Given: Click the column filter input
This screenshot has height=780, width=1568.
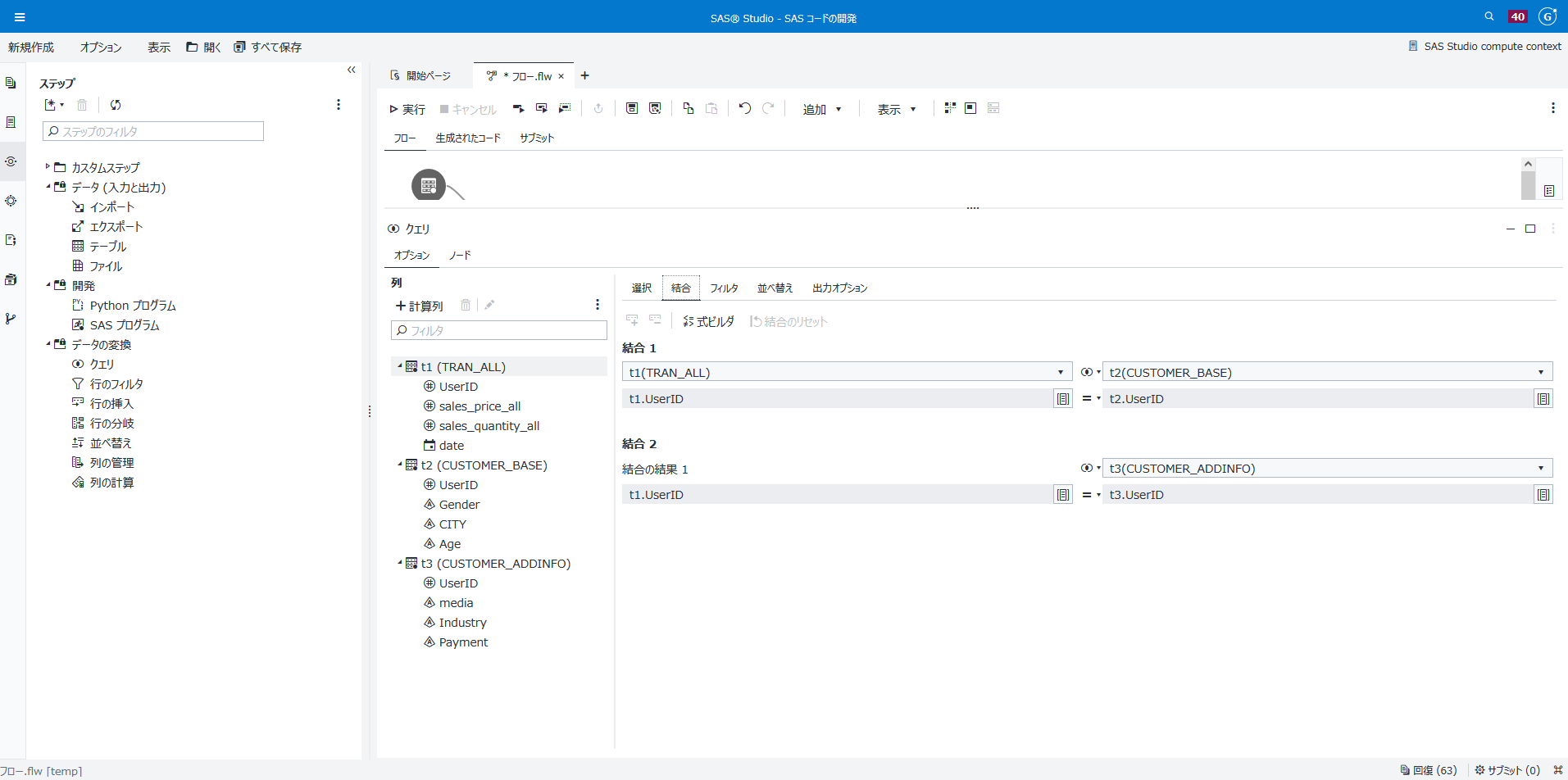Looking at the screenshot, I should 499,330.
